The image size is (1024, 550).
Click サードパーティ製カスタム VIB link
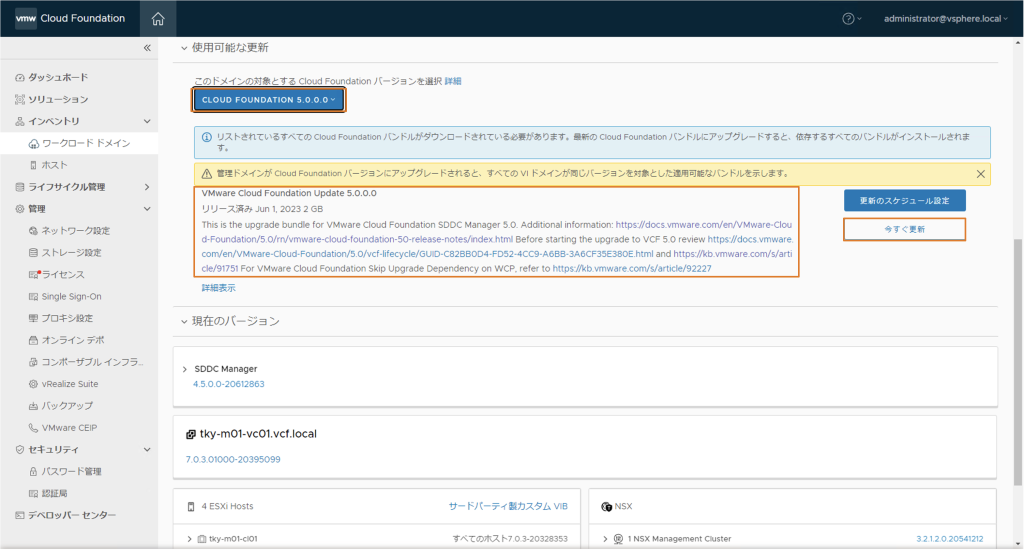508,506
